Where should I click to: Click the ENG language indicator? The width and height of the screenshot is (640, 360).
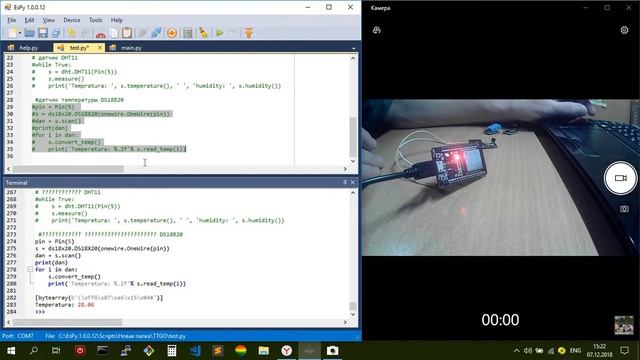tap(575, 351)
